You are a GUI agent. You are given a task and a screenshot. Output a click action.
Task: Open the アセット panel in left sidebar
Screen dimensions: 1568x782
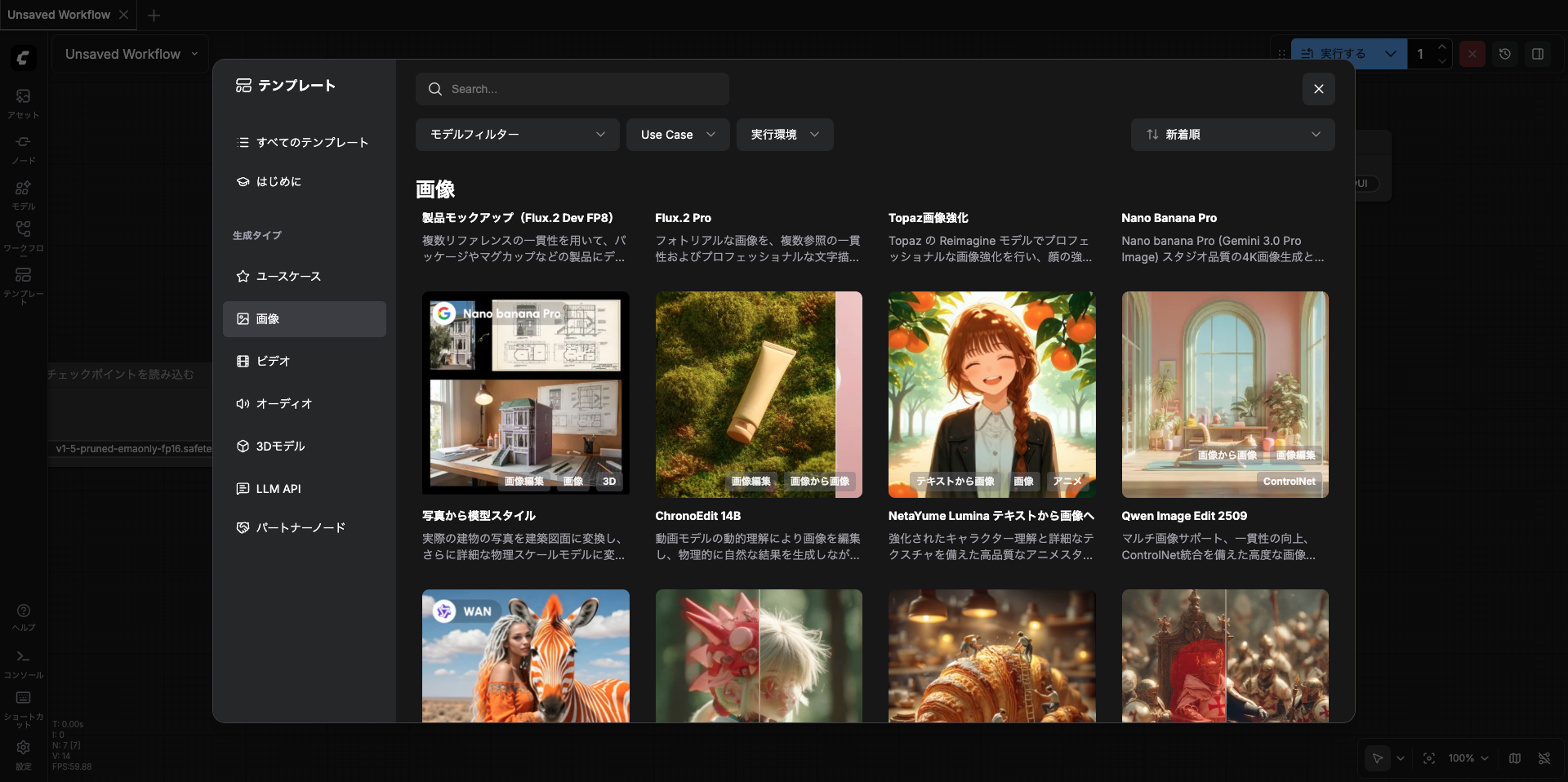pos(22,100)
